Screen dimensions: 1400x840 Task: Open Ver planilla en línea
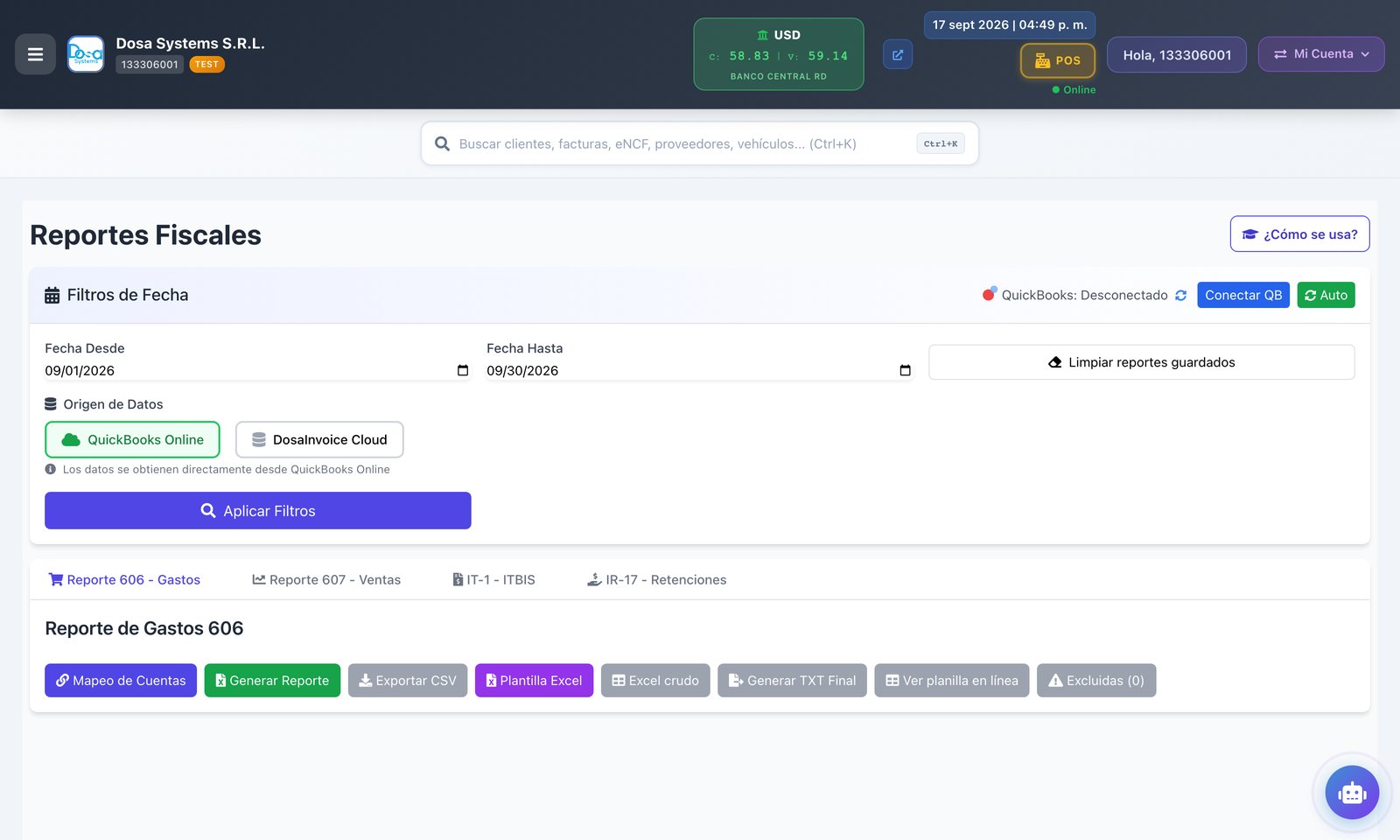(x=952, y=681)
